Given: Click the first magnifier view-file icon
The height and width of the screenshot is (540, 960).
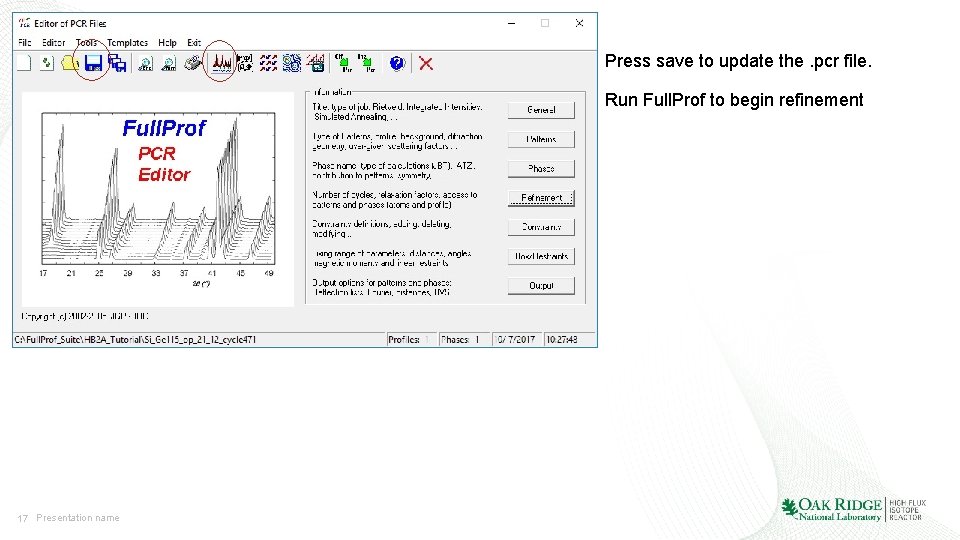Looking at the screenshot, I should [x=145, y=63].
